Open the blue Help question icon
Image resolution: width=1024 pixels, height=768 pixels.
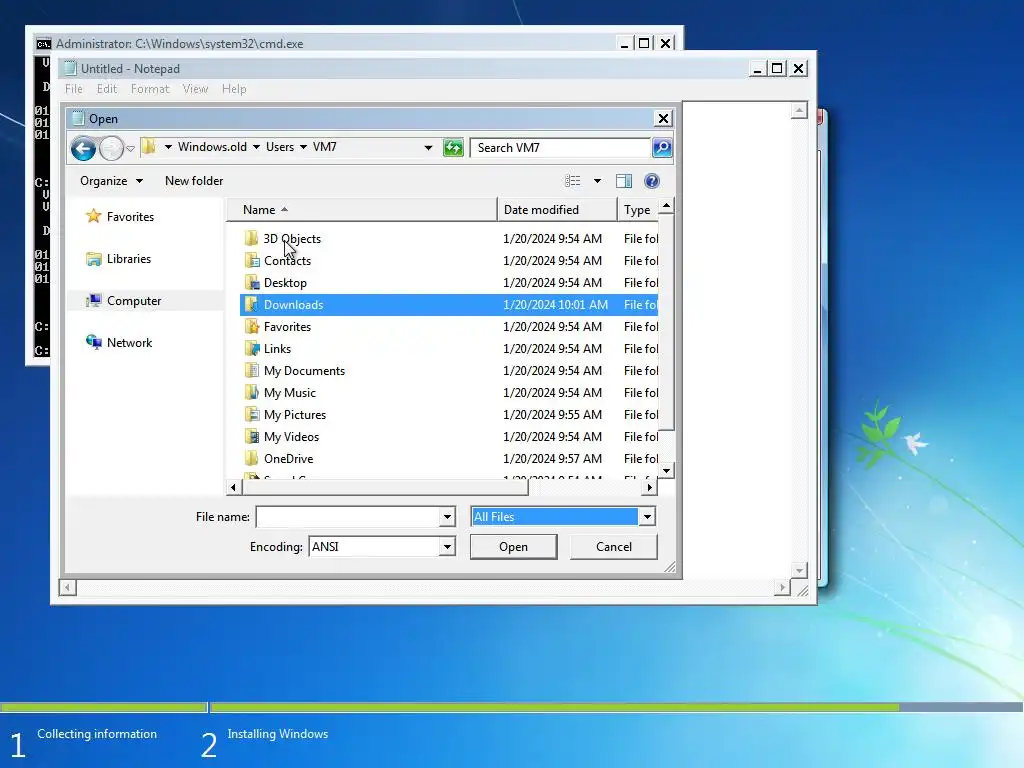652,181
